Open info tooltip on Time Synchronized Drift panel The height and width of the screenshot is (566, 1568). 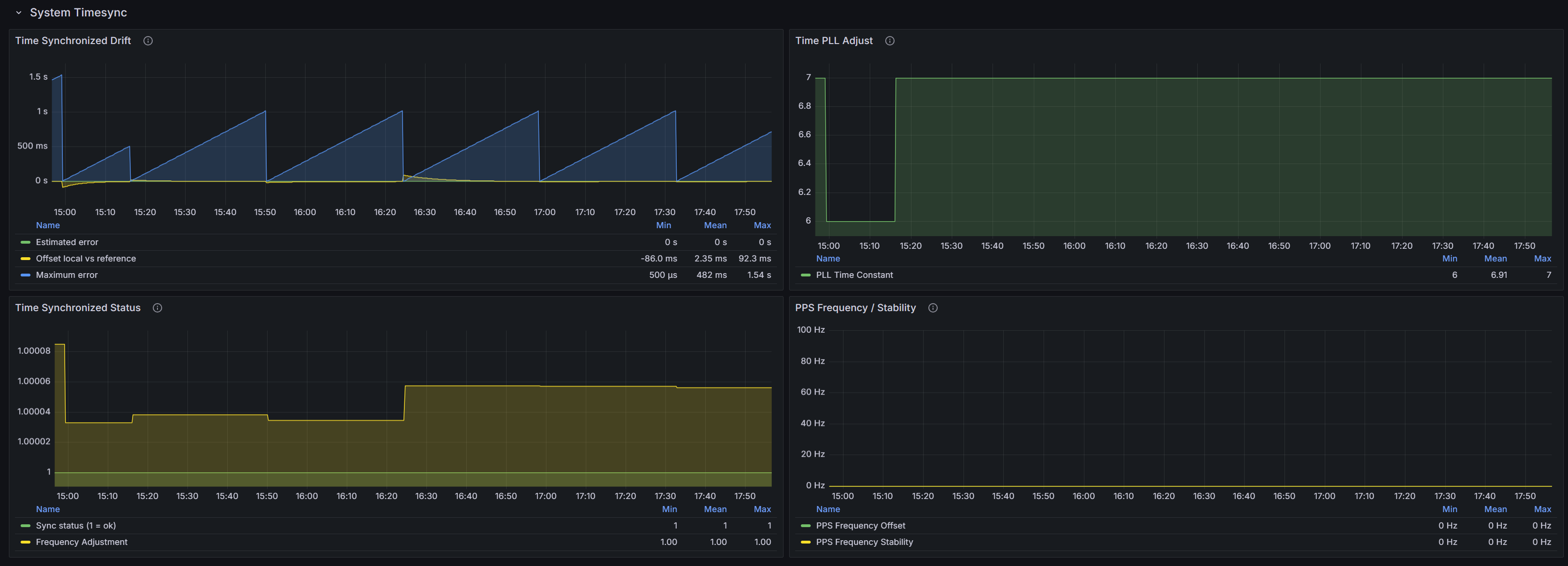[147, 40]
